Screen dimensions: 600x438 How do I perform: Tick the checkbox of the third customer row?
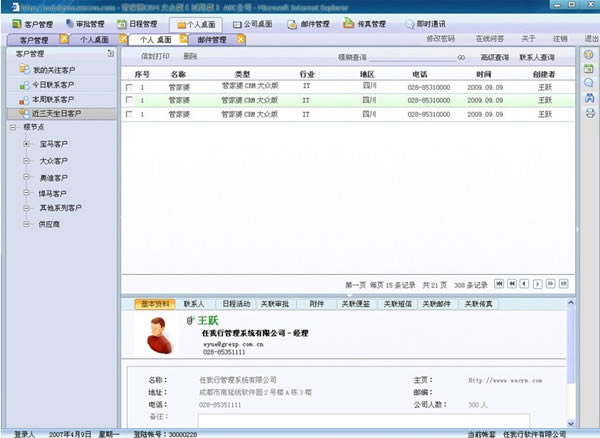pos(128,115)
